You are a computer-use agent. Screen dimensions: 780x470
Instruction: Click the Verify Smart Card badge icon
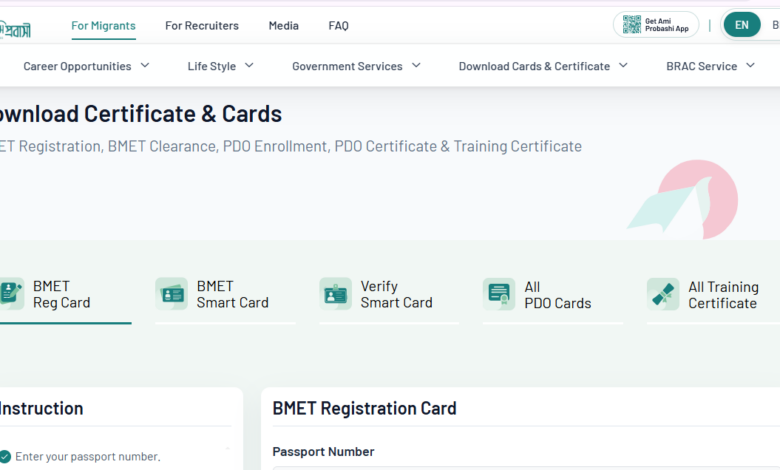(335, 294)
